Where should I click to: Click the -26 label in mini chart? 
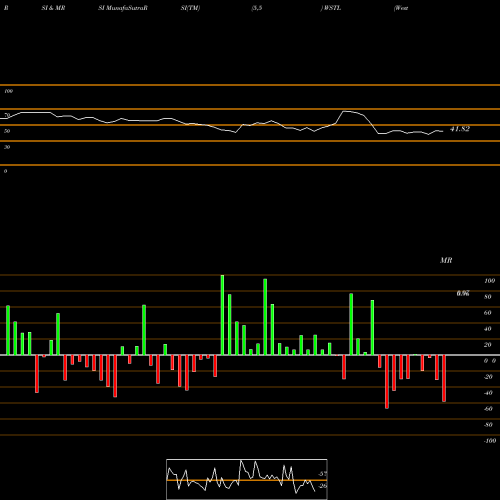(323, 486)
